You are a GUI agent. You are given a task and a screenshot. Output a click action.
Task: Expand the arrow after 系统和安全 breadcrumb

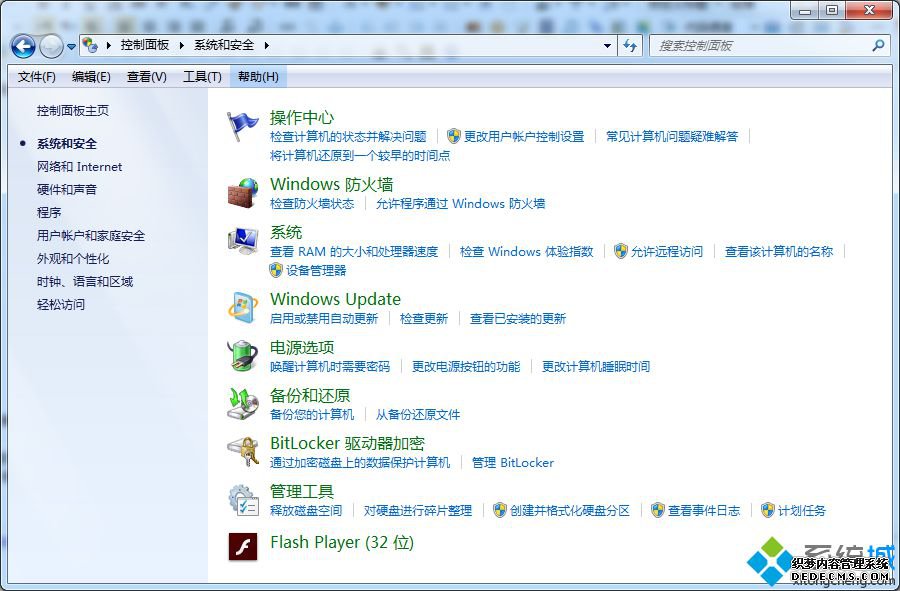tap(267, 45)
